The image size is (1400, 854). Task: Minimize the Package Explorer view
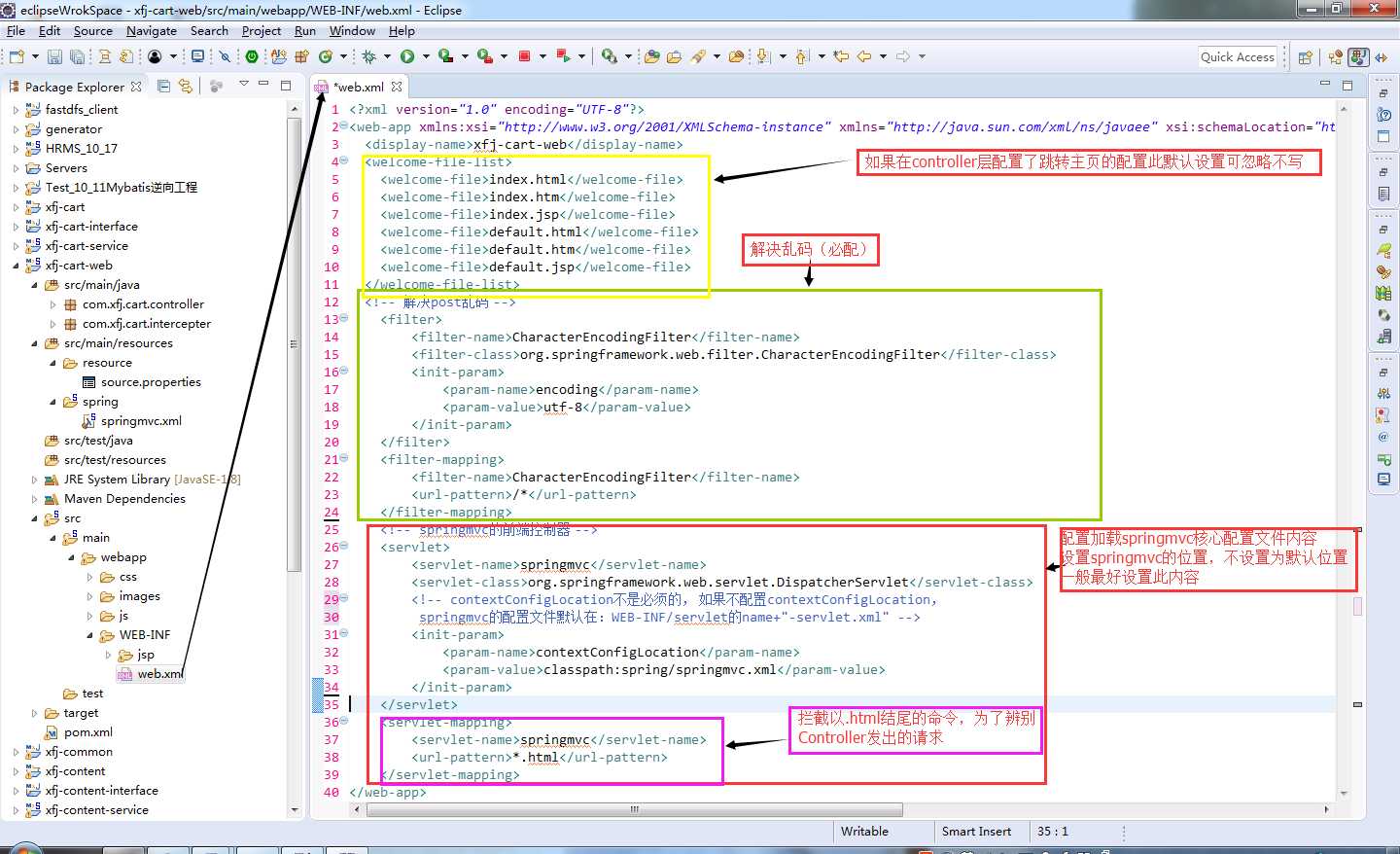coord(263,85)
